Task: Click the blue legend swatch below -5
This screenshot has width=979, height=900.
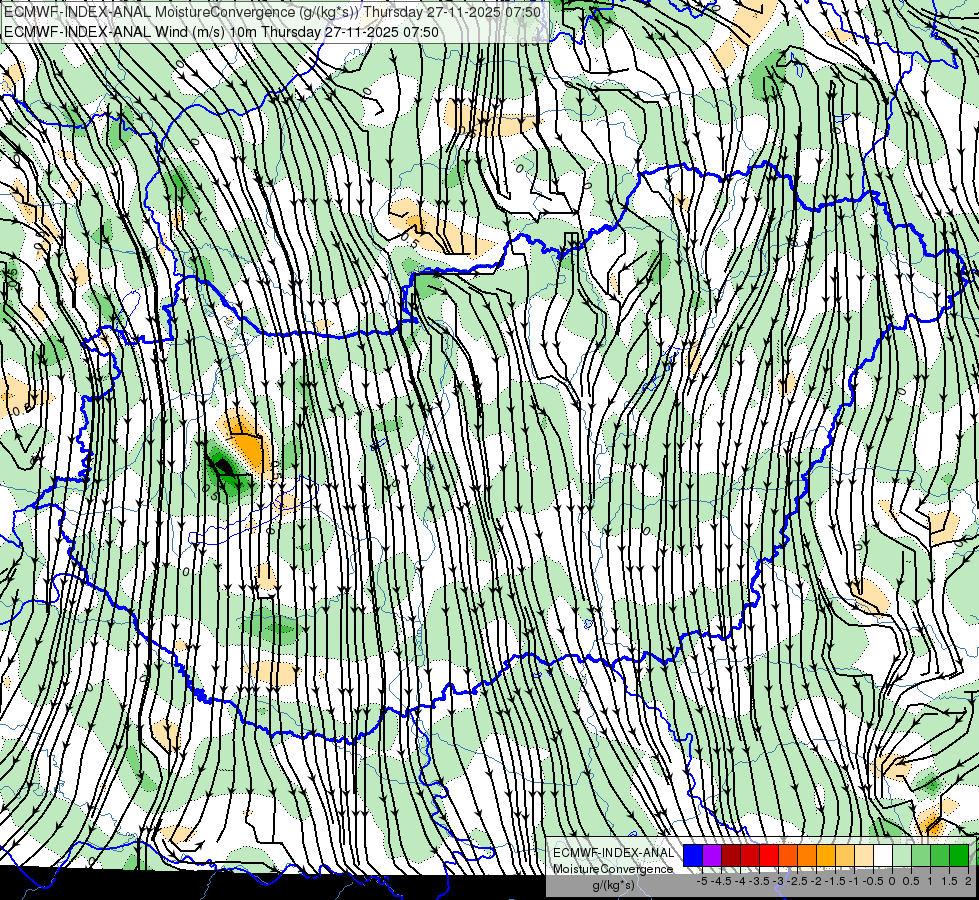Action: 693,856
